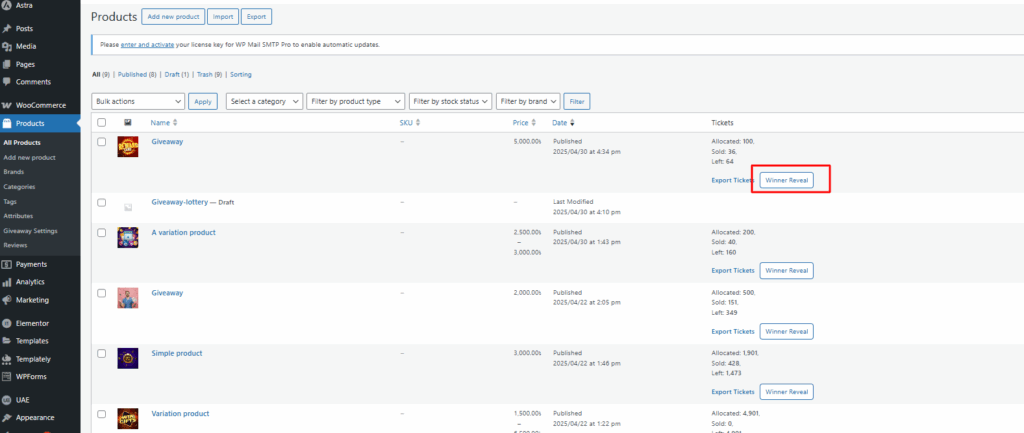Open Giveaway Settings in Products submenu
The image size is (1024, 433).
click(30, 231)
